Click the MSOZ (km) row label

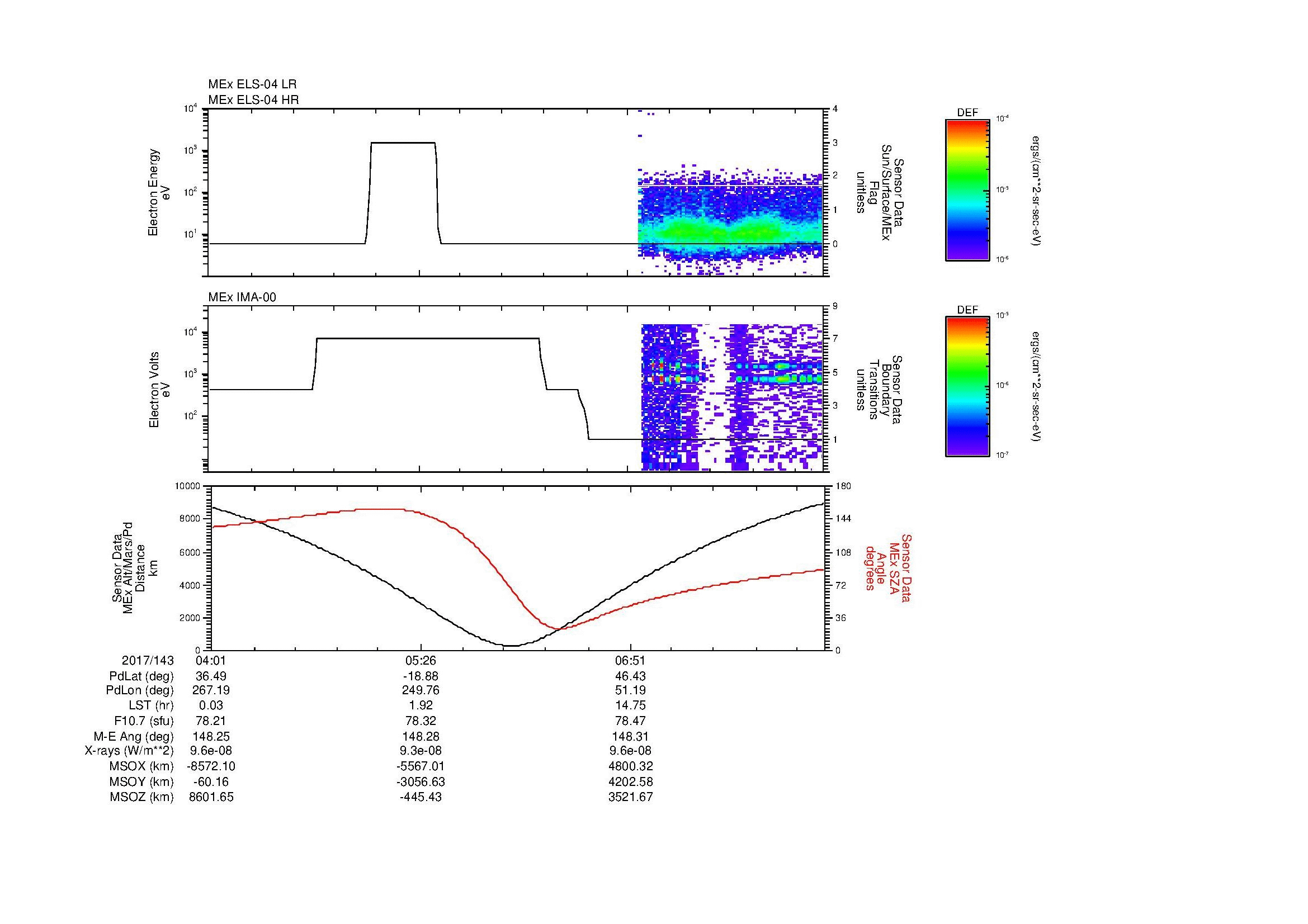point(141,797)
